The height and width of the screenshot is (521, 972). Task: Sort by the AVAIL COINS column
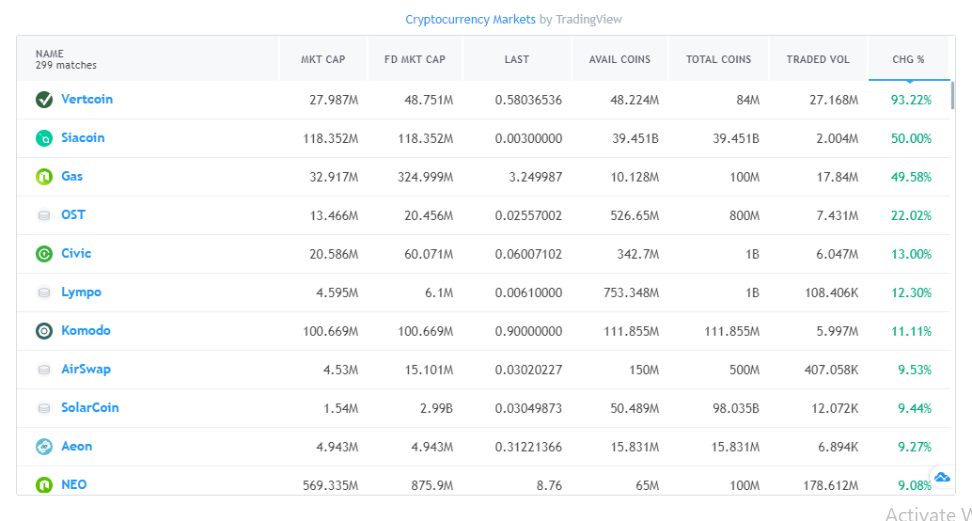[x=619, y=59]
